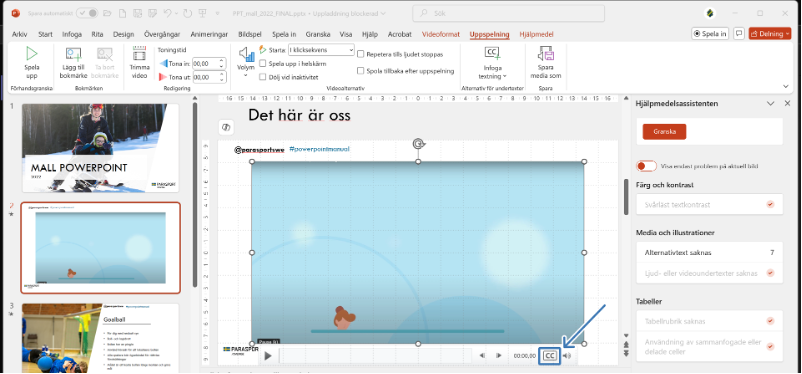The height and width of the screenshot is (374, 802).
Task: Open the Starta dropdown I klicksekvens
Action: click(x=321, y=50)
